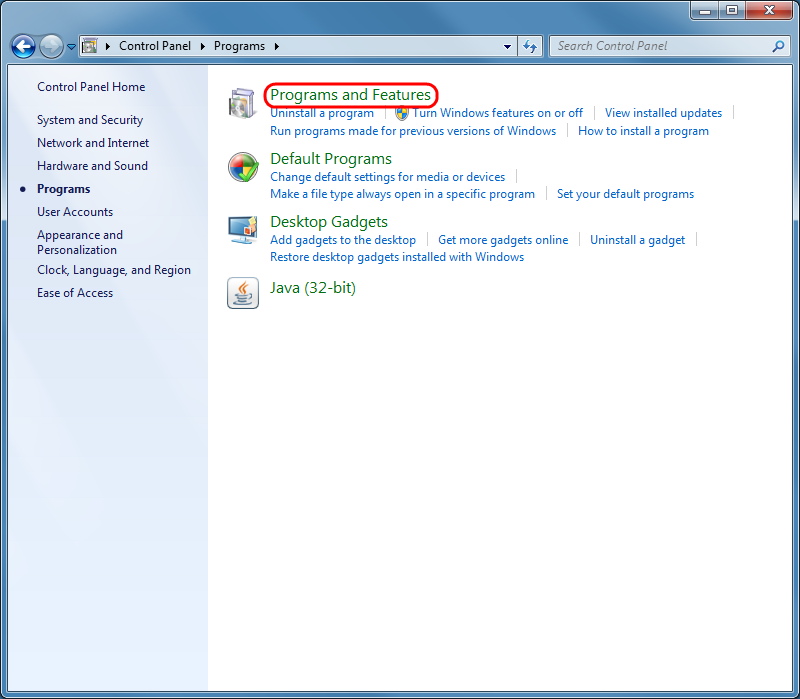This screenshot has width=800, height=699.
Task: Click the Default Programs icon
Action: pos(243,167)
